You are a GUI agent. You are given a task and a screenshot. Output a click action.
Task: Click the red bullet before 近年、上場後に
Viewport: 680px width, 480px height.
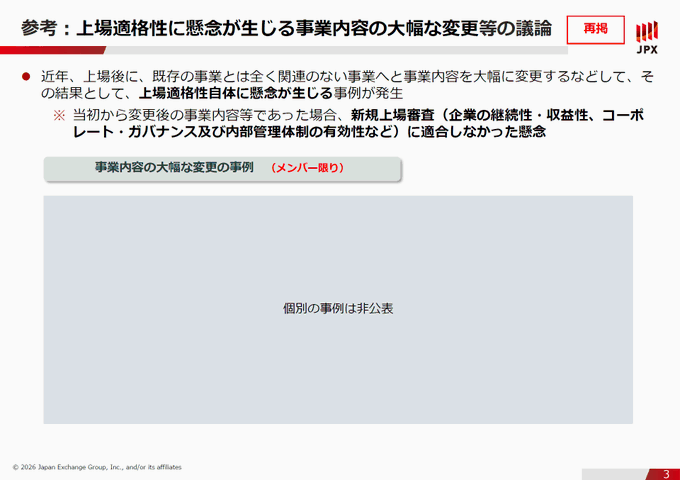pos(26,77)
